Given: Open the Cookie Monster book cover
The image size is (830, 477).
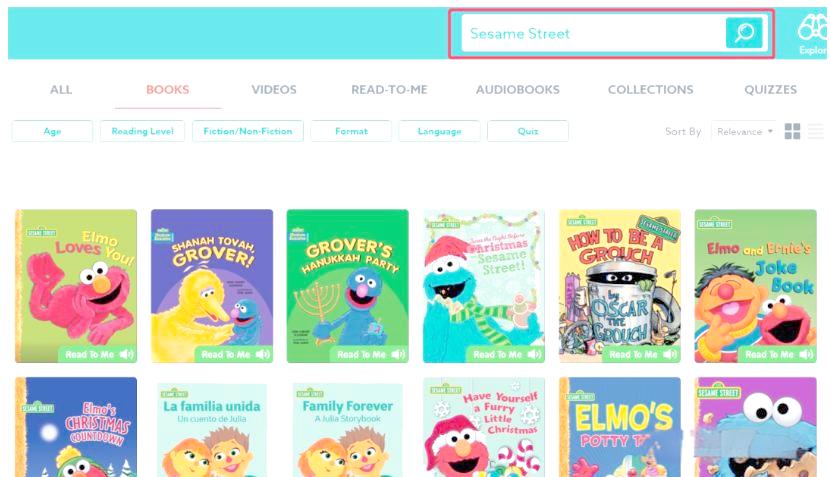Looking at the screenshot, I should coord(756,427).
